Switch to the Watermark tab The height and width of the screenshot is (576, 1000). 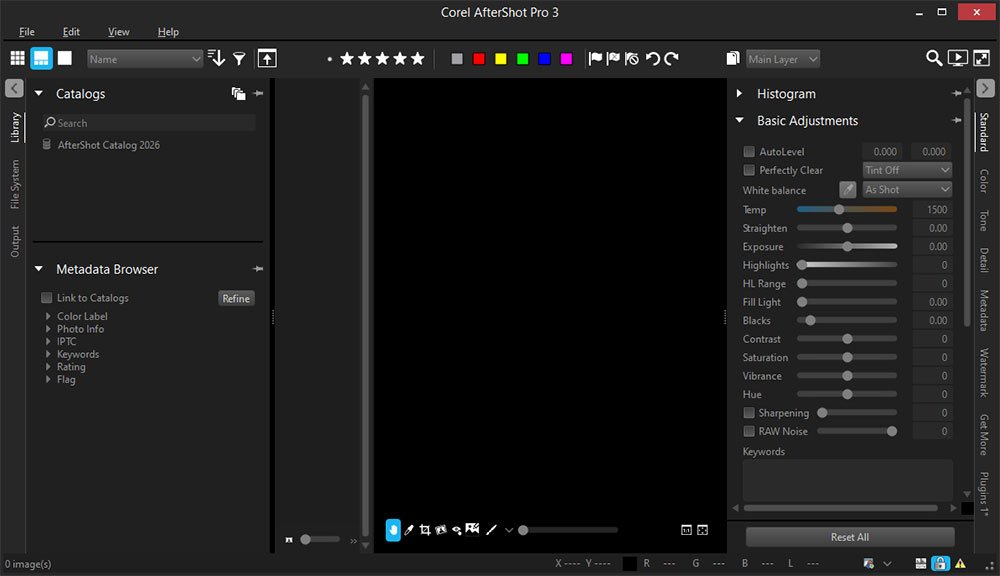coord(984,373)
